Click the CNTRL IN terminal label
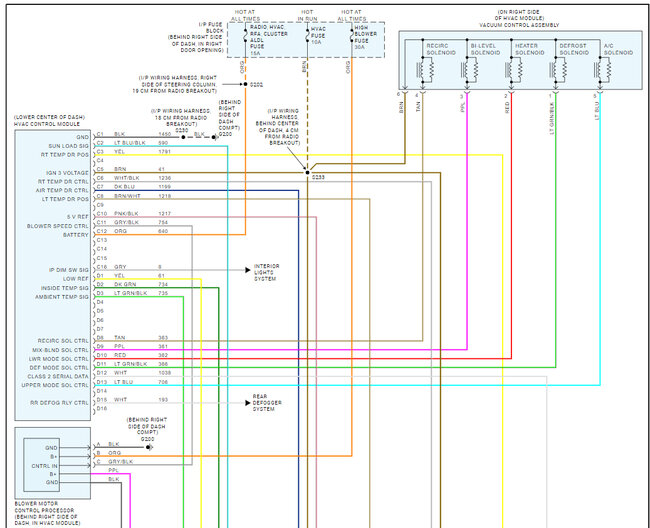The image size is (650, 528). (x=44, y=466)
